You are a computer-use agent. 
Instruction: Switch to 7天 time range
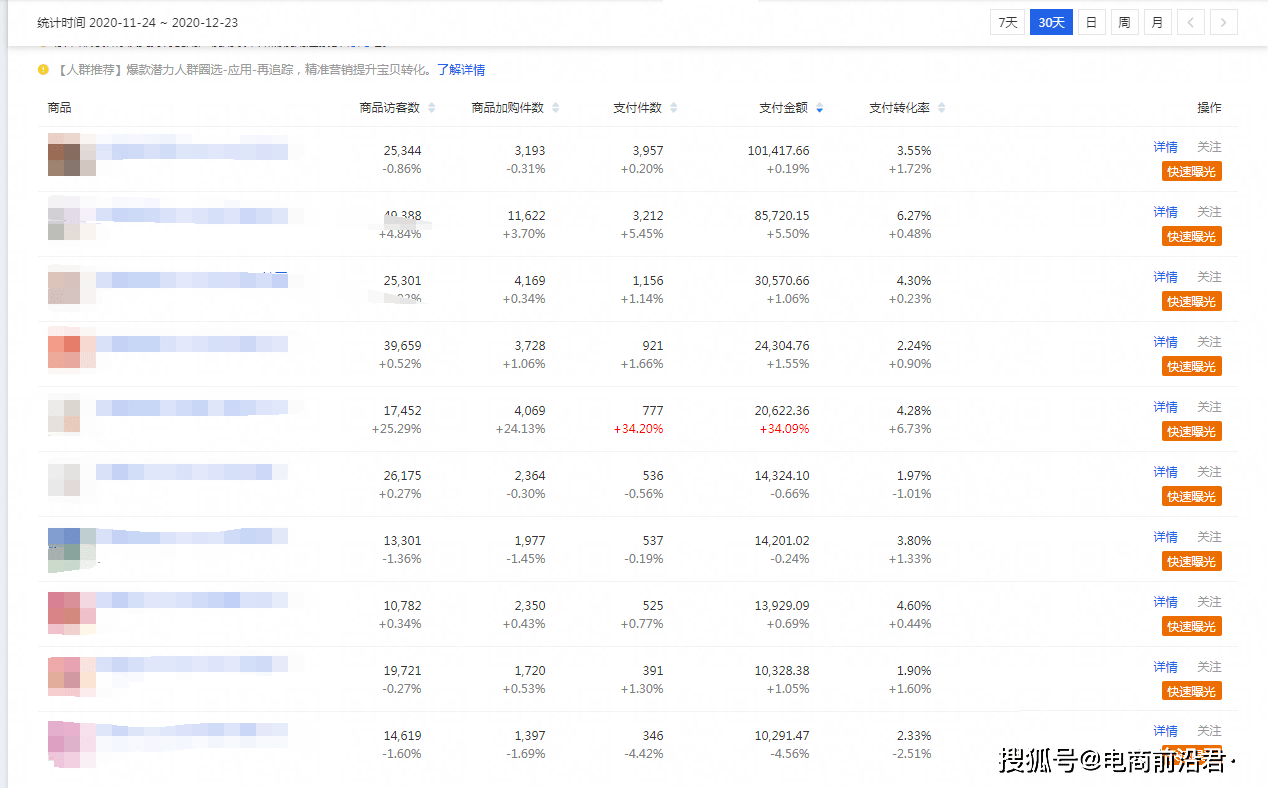click(x=1007, y=22)
